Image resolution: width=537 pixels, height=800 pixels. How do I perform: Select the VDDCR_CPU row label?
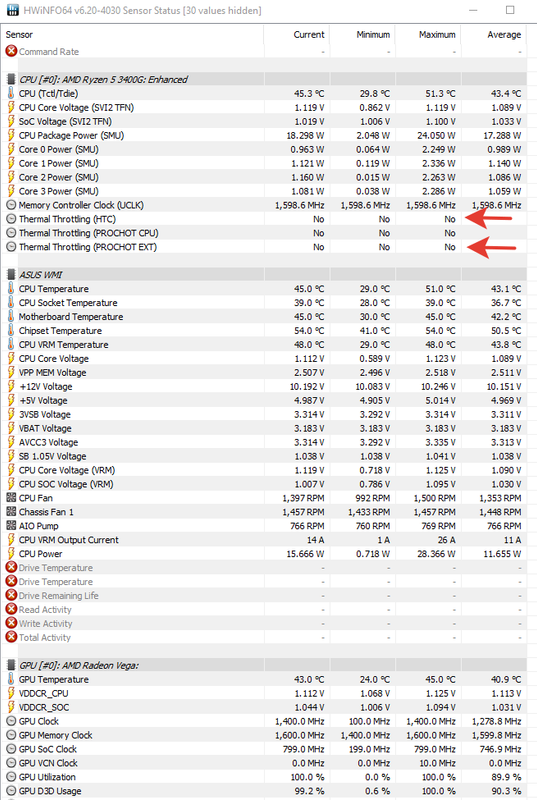(x=43, y=693)
